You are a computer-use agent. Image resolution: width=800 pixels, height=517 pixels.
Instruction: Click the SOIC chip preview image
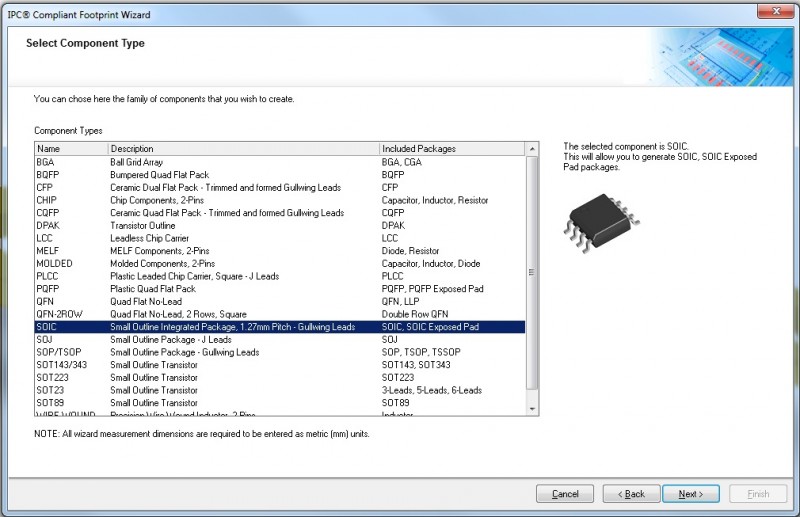tap(602, 223)
